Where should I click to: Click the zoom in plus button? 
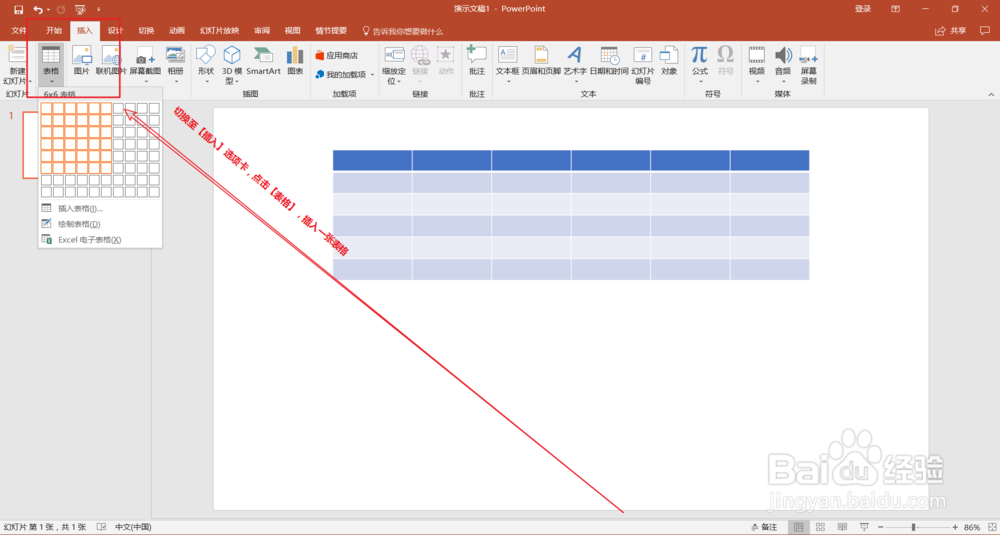click(x=955, y=527)
